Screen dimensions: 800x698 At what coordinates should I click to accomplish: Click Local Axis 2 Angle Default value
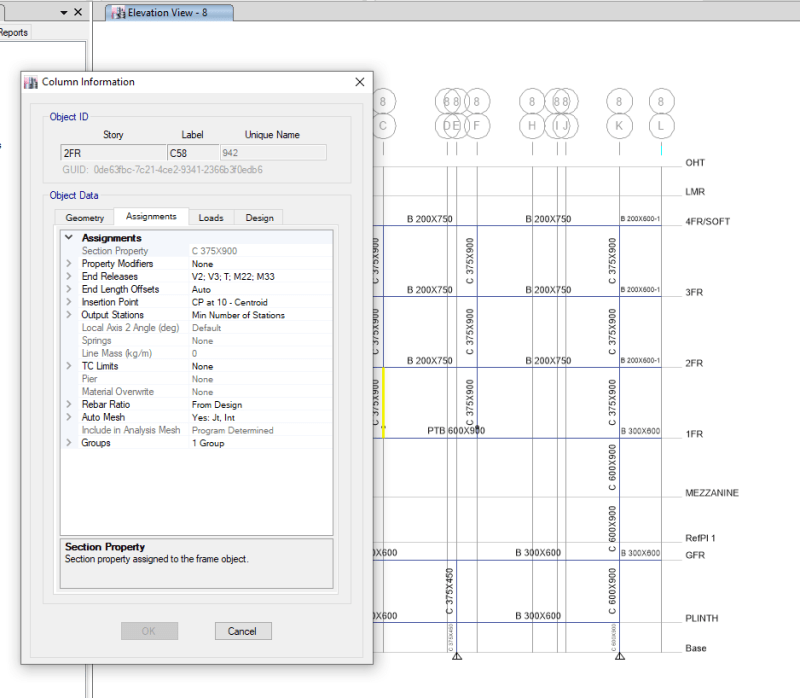[x=207, y=328]
